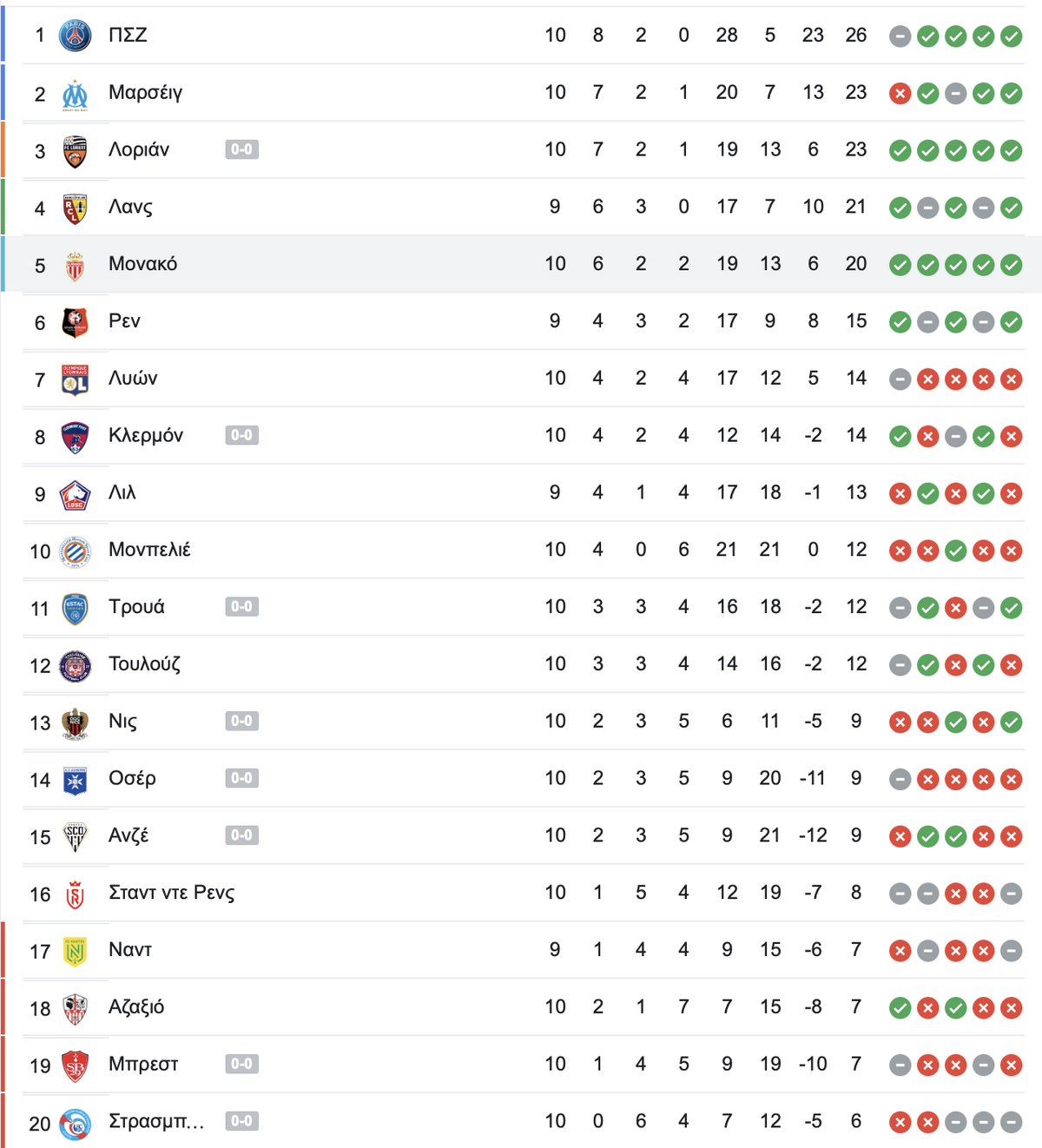Click the Τουλούζ team name
Screen dimensions: 1042x1148
(x=144, y=664)
